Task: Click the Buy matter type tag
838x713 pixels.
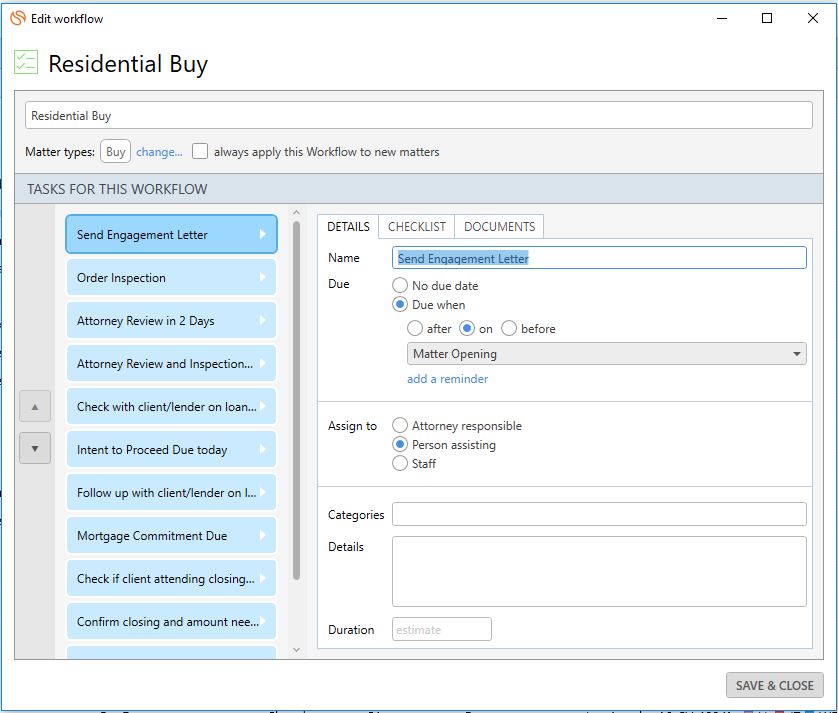Action: (x=115, y=152)
